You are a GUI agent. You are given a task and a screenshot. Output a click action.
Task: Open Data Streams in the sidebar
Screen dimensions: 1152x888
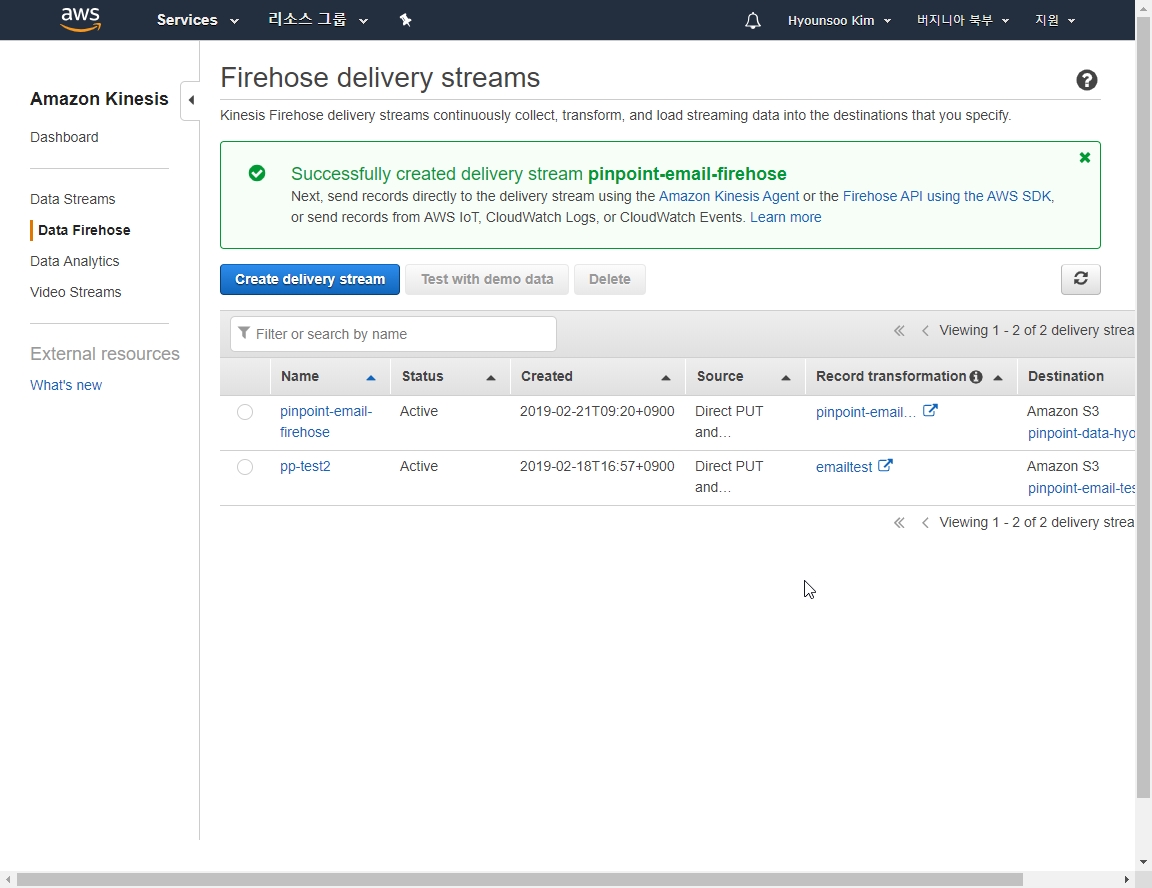pos(73,199)
